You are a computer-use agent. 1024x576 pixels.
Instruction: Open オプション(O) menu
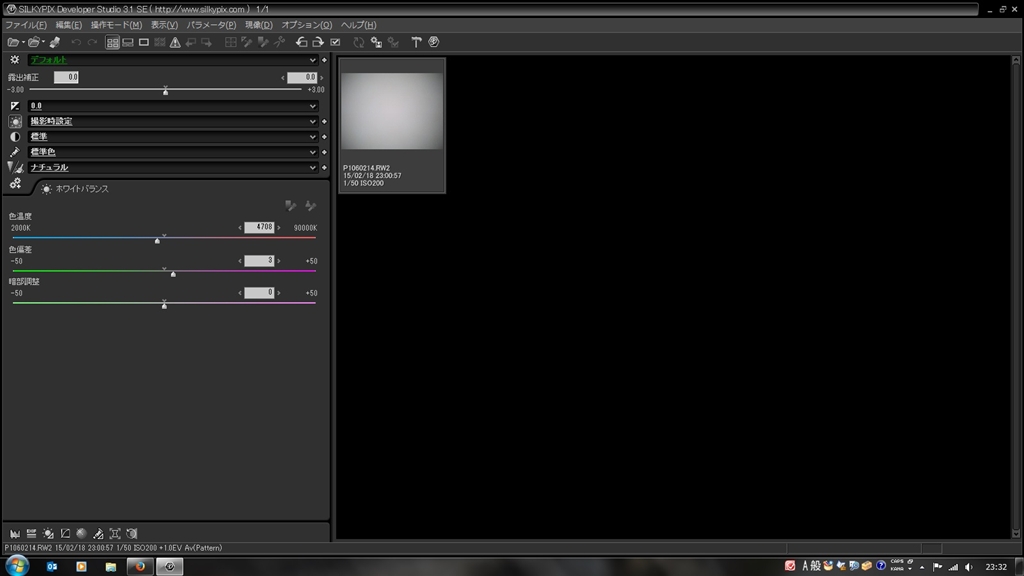pos(306,25)
